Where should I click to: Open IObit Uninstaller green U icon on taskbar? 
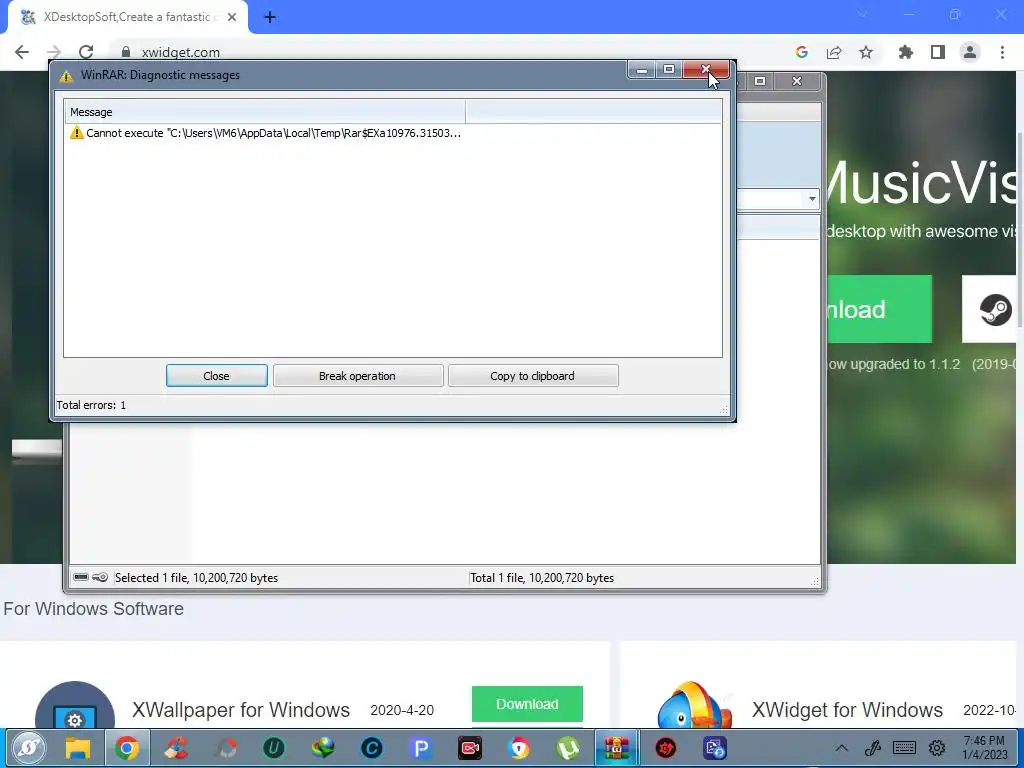pyautogui.click(x=274, y=748)
